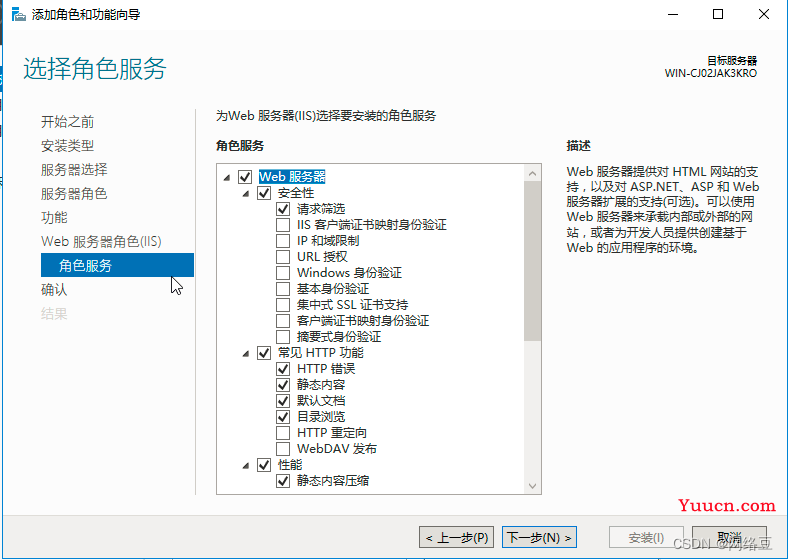Open 服务器角色 step
788x560 pixels.
(74, 194)
